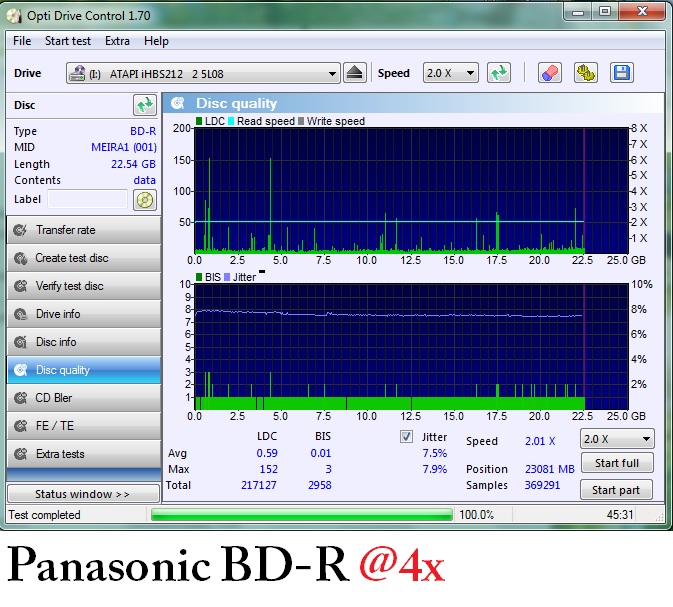Open the Drive selection dropdown
Image resolution: width=673 pixels, height=607 pixels.
tap(203, 73)
